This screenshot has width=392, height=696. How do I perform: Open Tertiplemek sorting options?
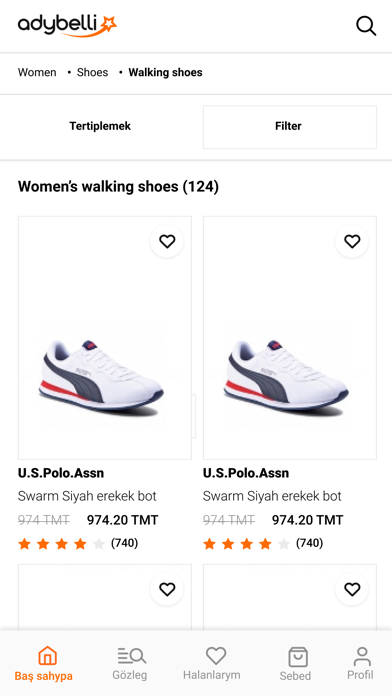(x=100, y=126)
